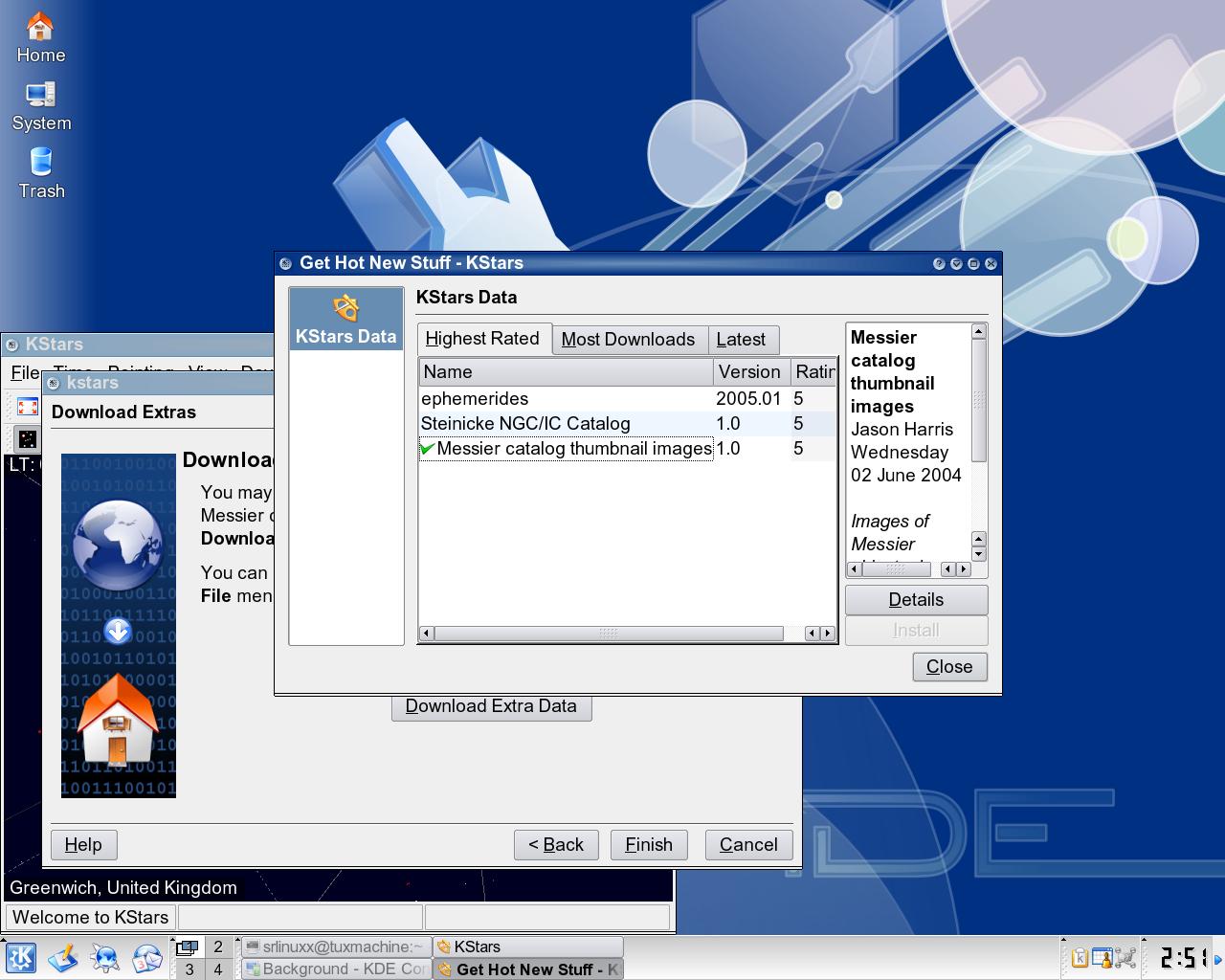Switch to the Most Downloads tab

(x=629, y=340)
